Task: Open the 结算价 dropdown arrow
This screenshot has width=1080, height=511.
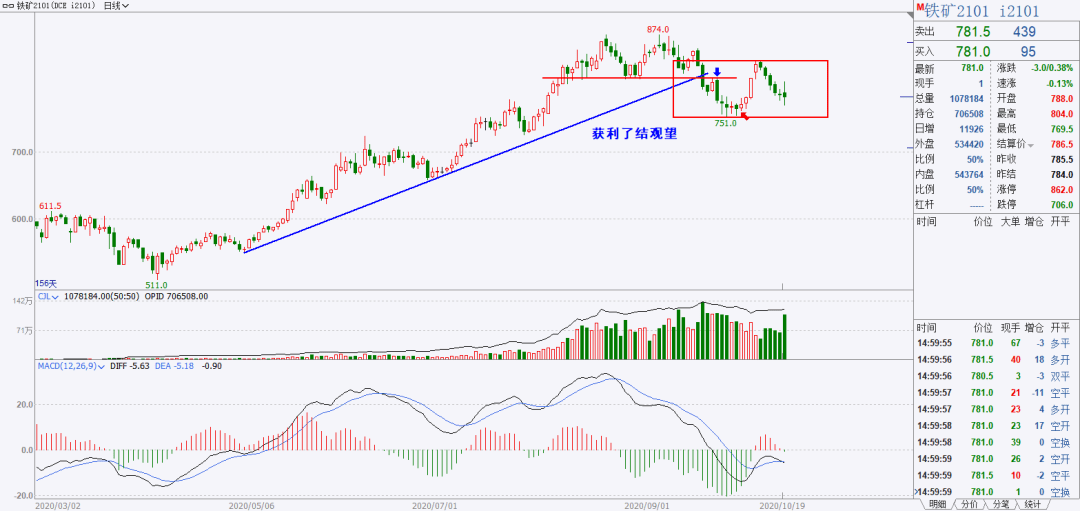Action: click(1031, 145)
